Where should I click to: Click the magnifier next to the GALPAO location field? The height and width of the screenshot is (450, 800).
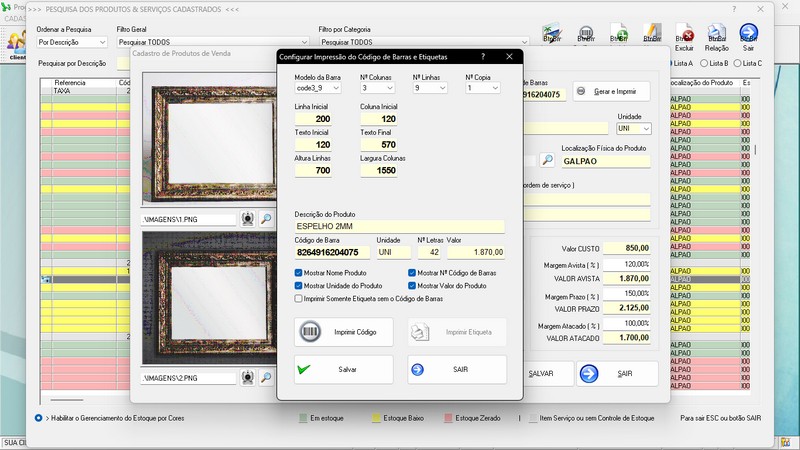click(547, 160)
